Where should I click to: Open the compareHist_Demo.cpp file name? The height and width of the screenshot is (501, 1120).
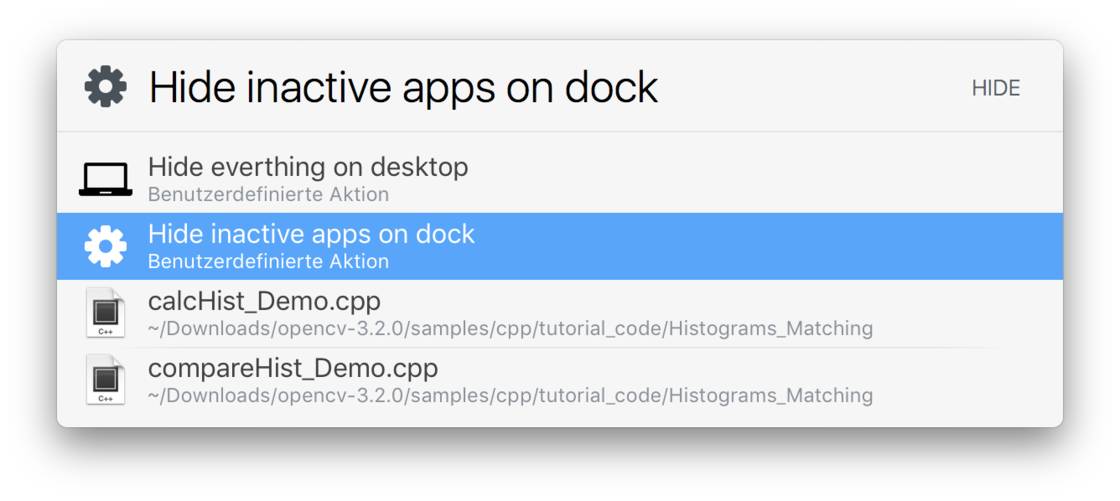click(x=293, y=368)
